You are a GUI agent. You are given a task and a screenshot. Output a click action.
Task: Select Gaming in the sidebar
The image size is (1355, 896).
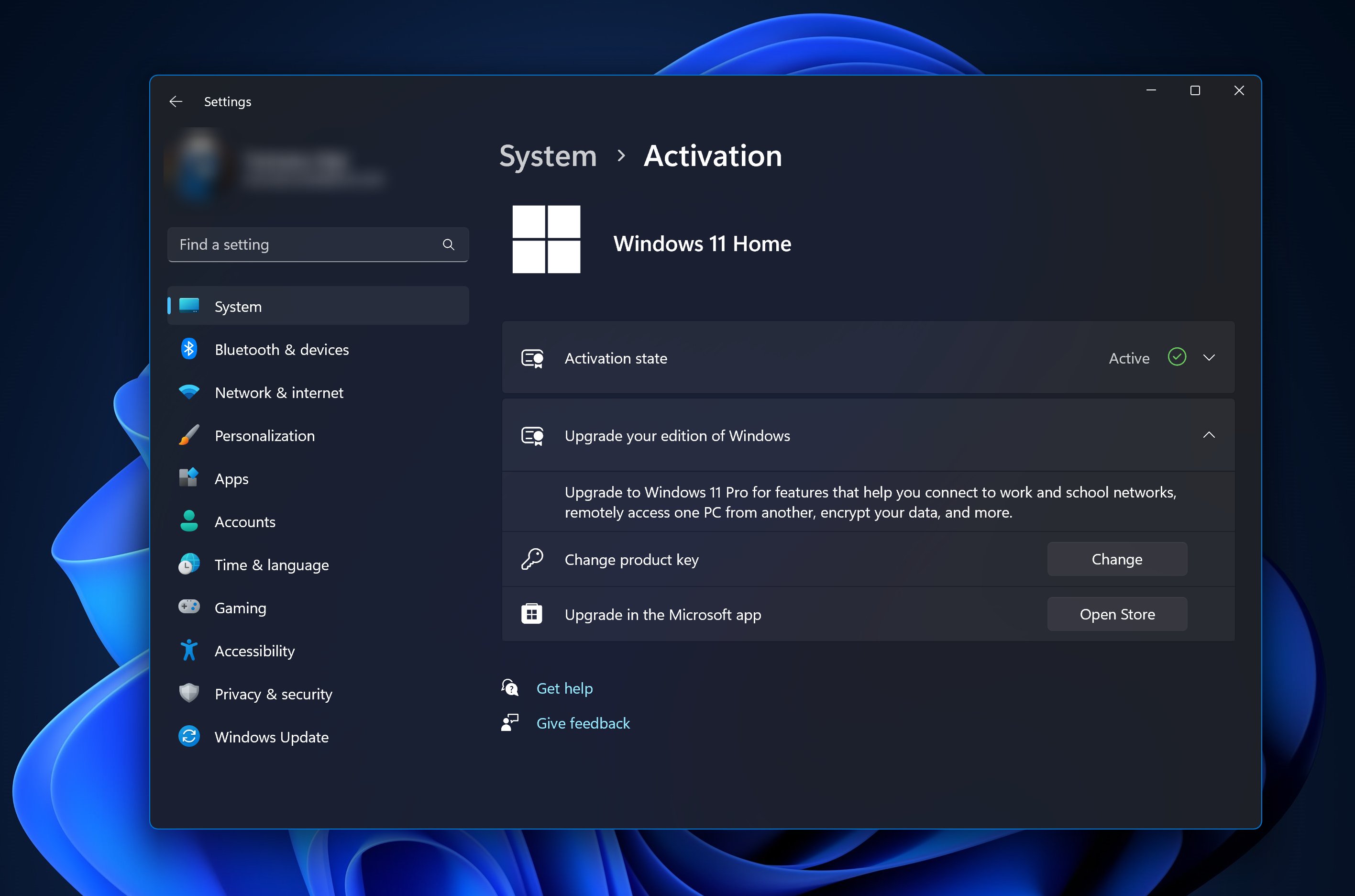point(318,607)
